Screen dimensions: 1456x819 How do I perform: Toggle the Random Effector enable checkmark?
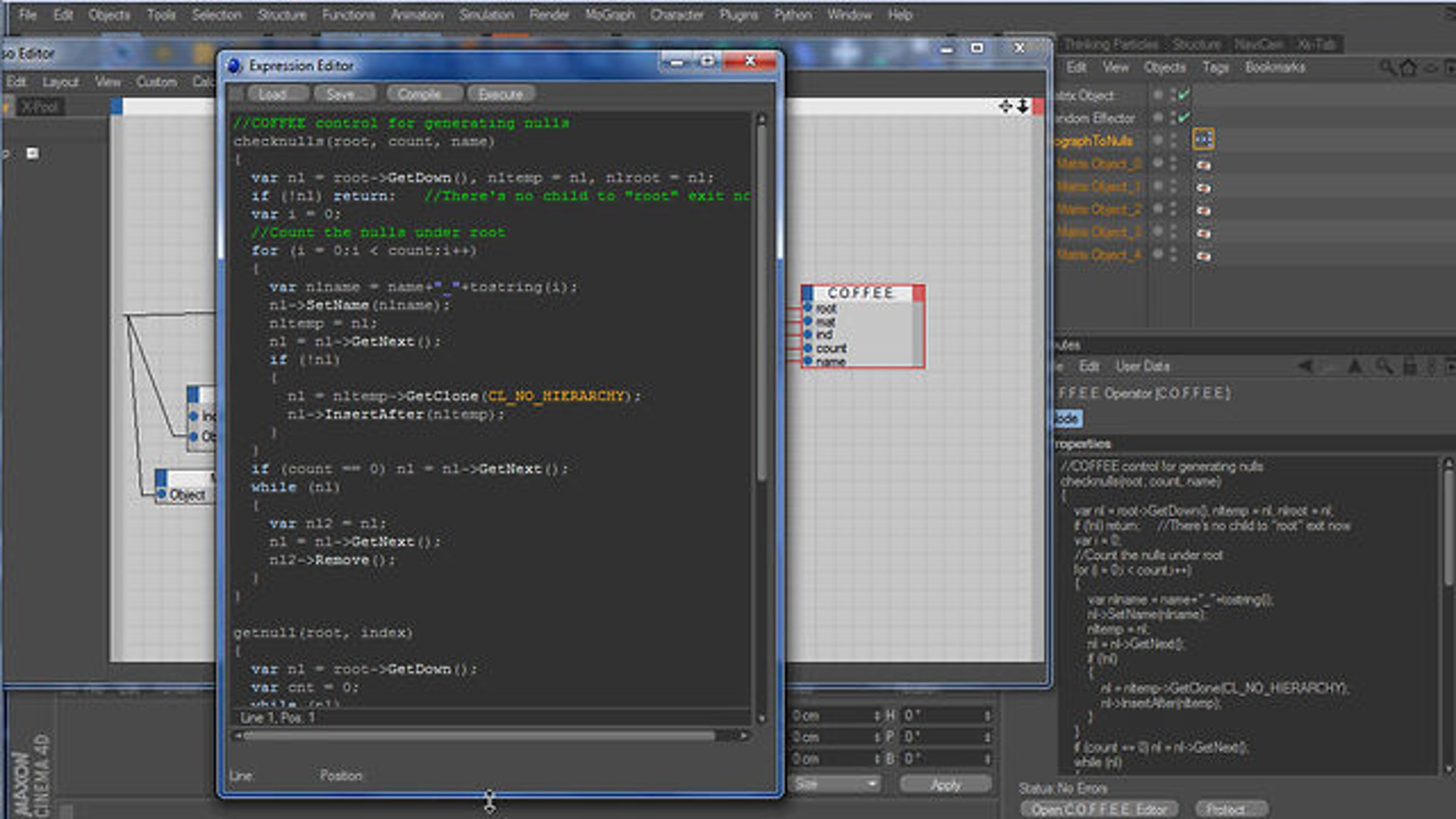click(1184, 116)
